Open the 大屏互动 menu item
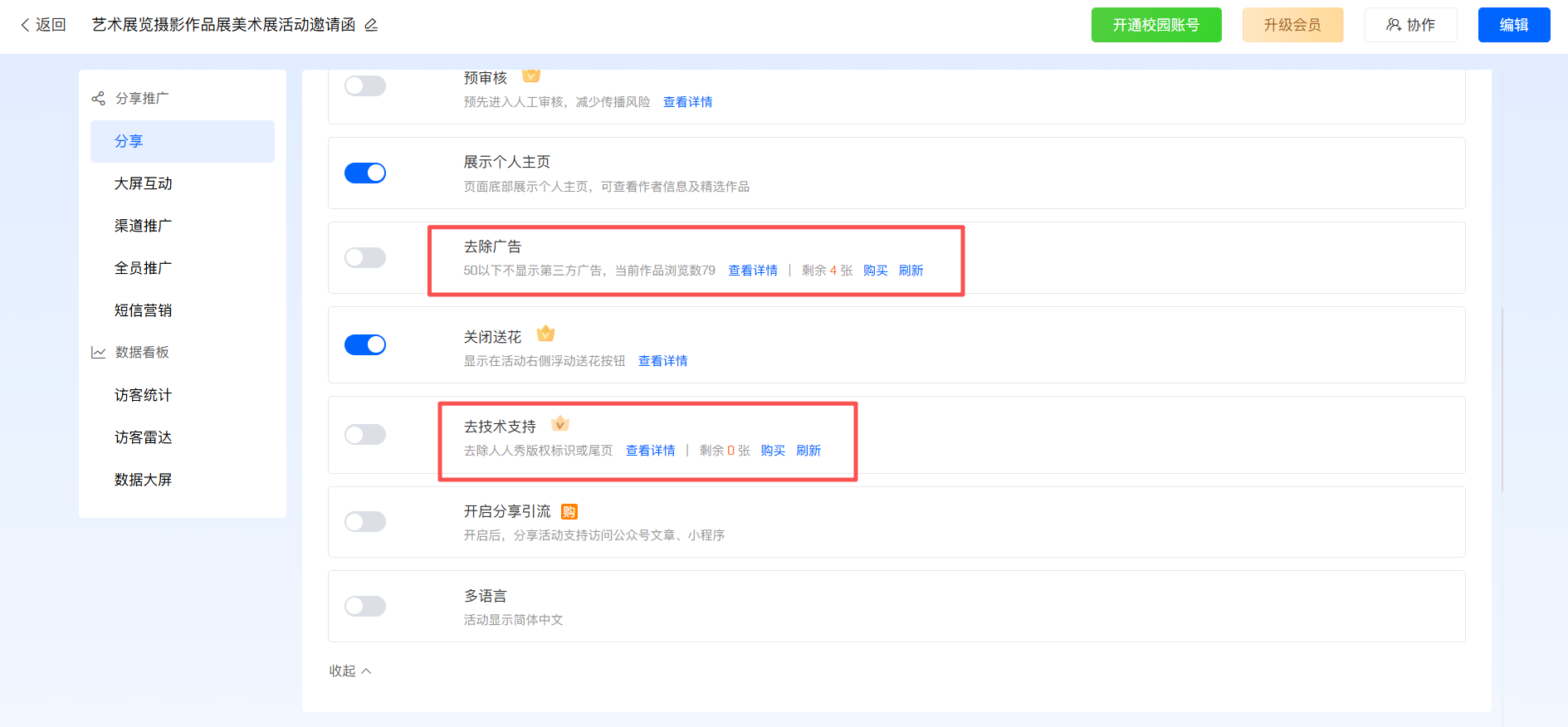Image resolution: width=1568 pixels, height=727 pixels. (144, 183)
